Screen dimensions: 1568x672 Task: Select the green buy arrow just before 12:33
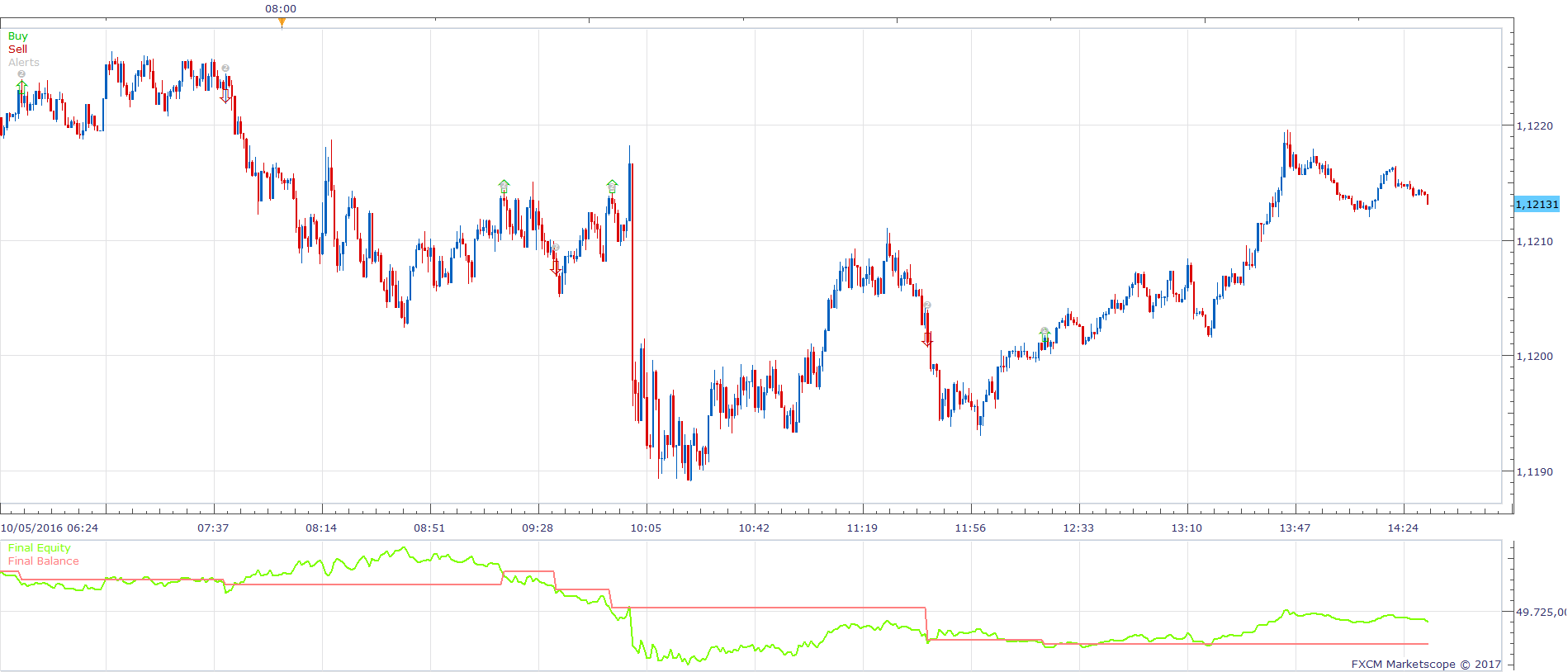click(x=1045, y=334)
